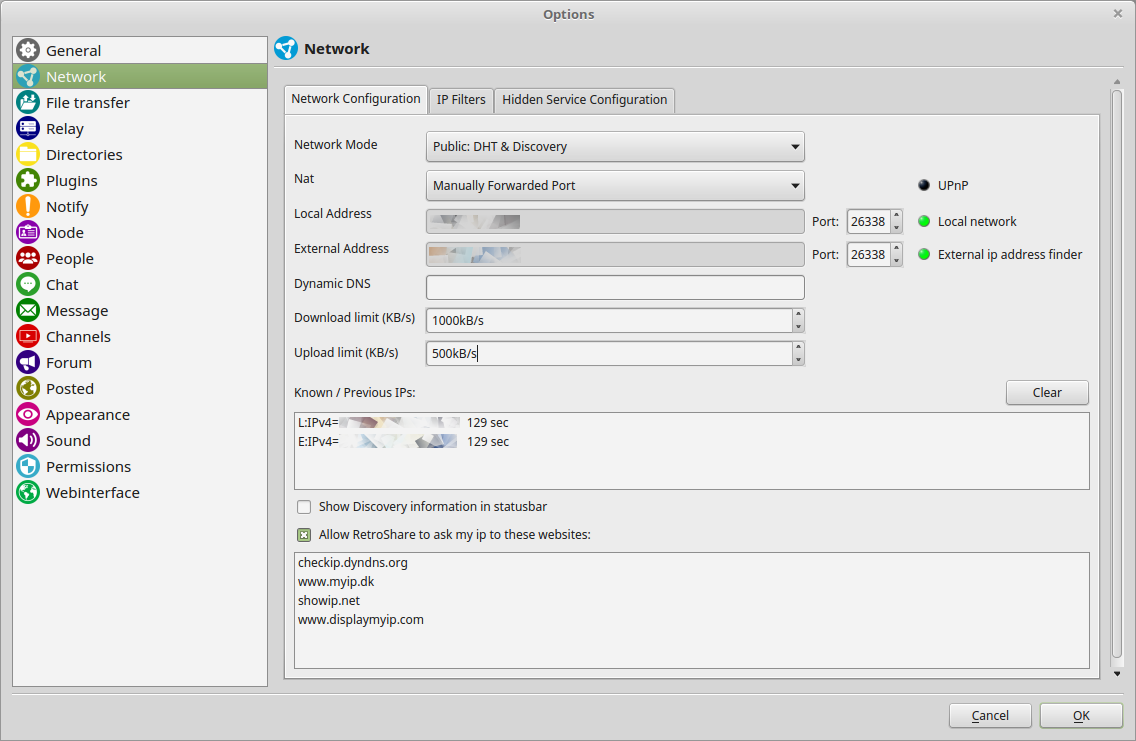Click the Upload limit input field

pyautogui.click(x=609, y=353)
